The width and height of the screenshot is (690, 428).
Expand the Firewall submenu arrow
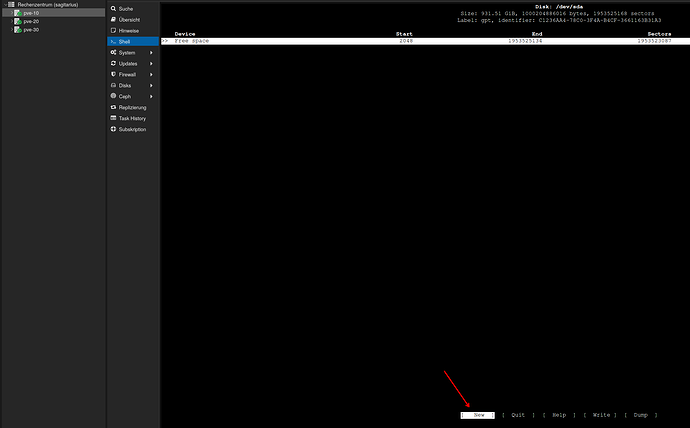click(151, 75)
